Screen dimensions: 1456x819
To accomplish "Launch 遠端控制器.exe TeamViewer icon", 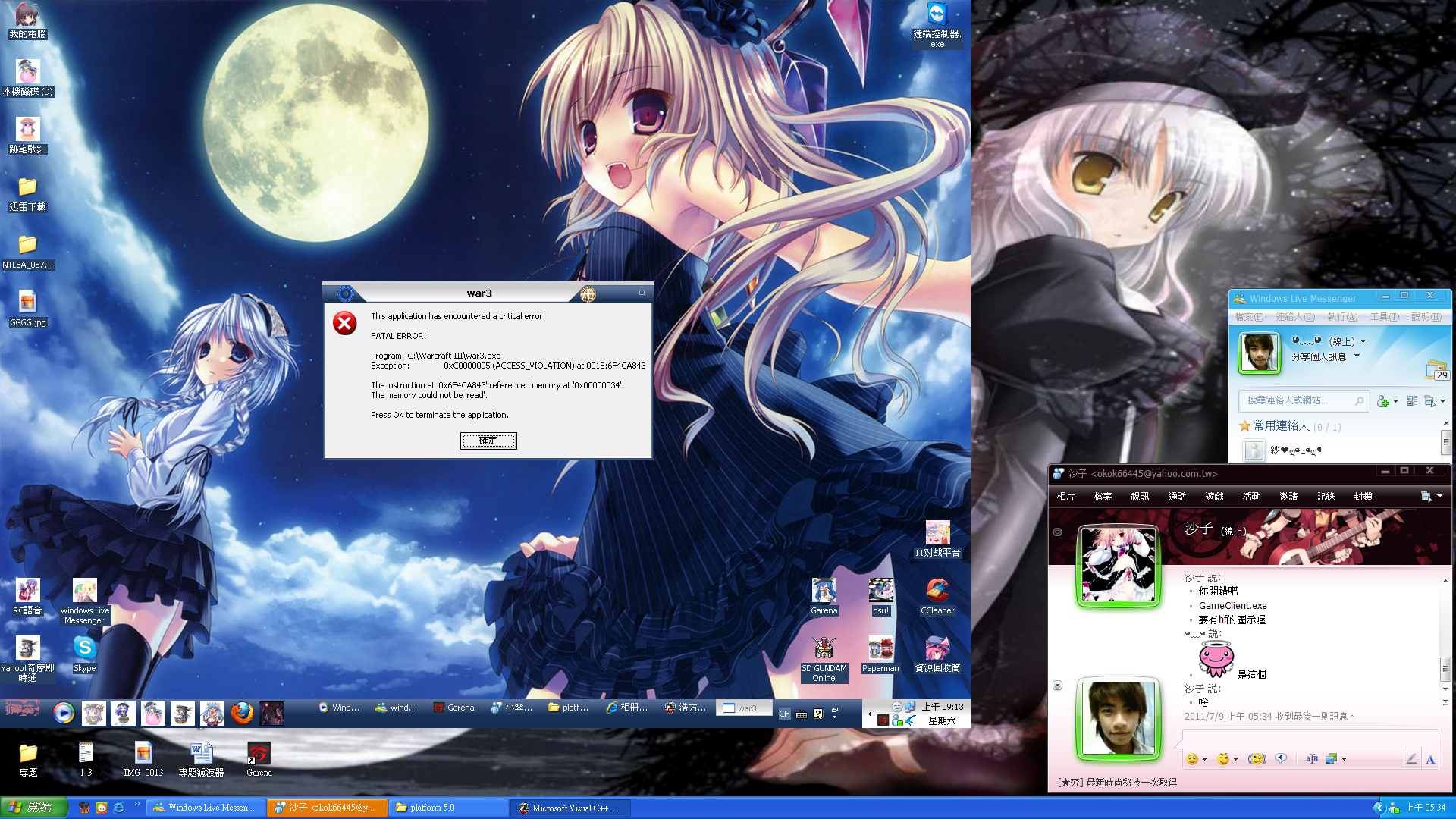I will (937, 25).
